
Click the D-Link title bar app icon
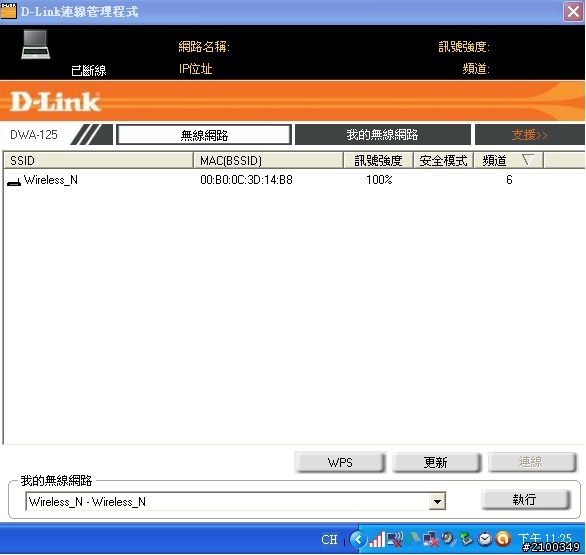[x=8, y=11]
